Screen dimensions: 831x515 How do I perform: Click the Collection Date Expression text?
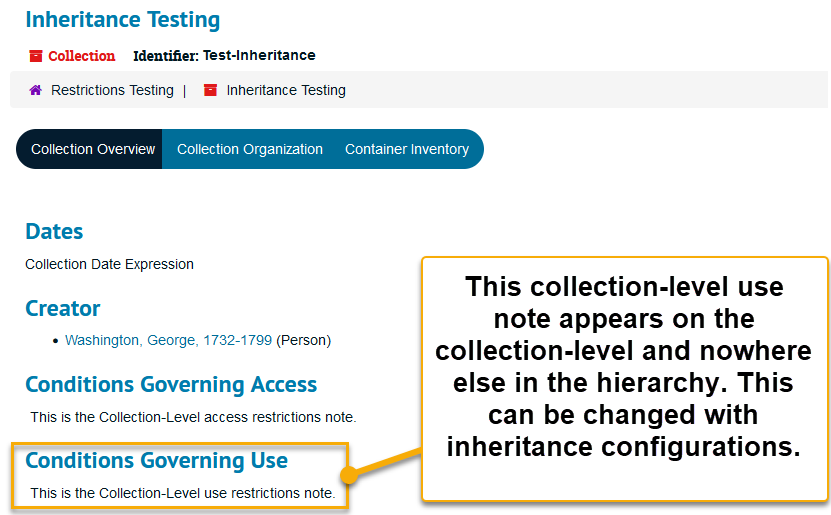(109, 264)
